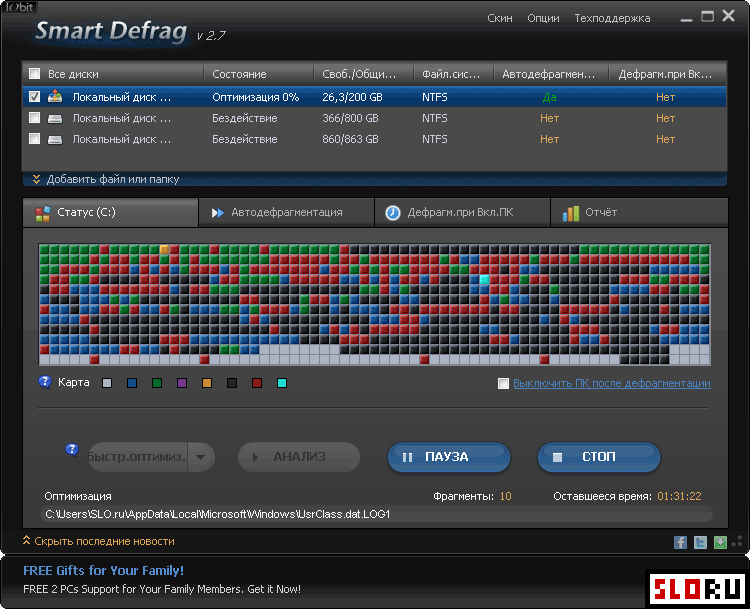Click the light gray legend swatch
This screenshot has height=609, width=750.
[x=107, y=383]
